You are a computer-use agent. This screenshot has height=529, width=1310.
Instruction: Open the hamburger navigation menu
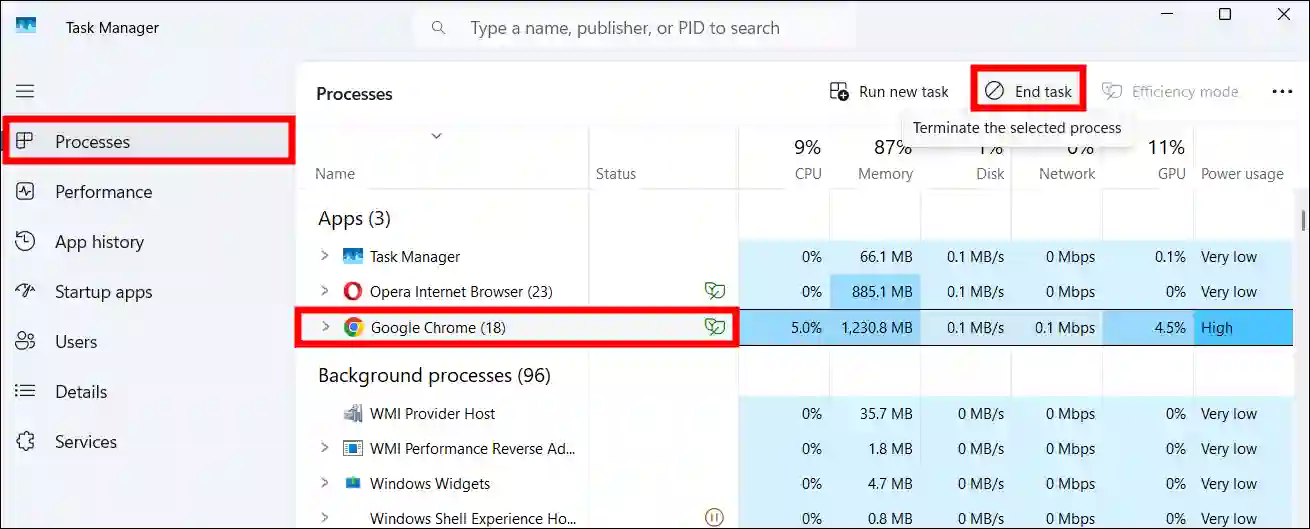(x=25, y=91)
